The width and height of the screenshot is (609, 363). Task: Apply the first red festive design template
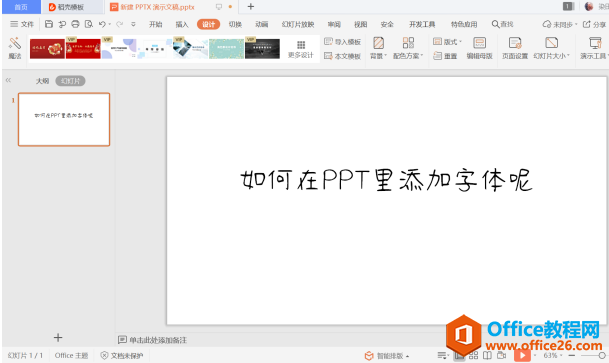[47, 49]
